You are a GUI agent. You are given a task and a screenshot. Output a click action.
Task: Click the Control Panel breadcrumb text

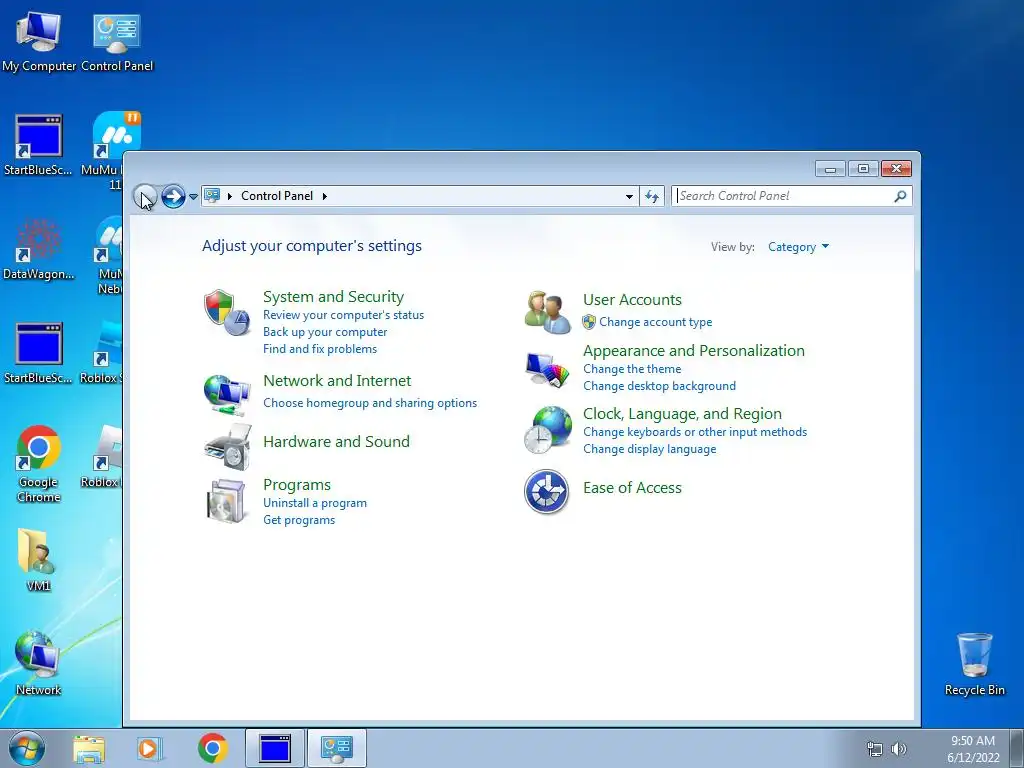pyautogui.click(x=277, y=196)
